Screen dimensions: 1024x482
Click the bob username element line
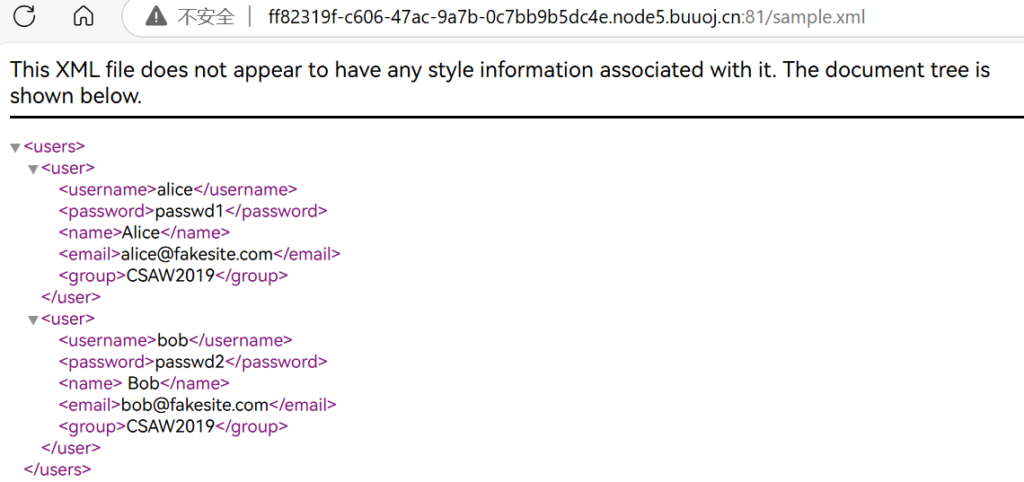coord(175,341)
